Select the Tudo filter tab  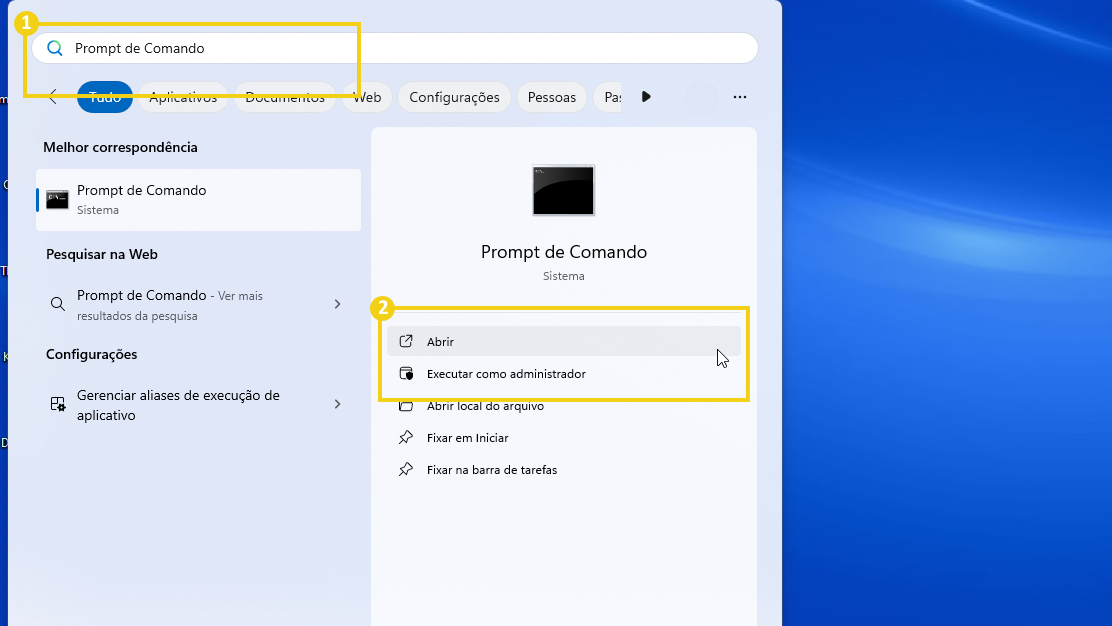(105, 97)
